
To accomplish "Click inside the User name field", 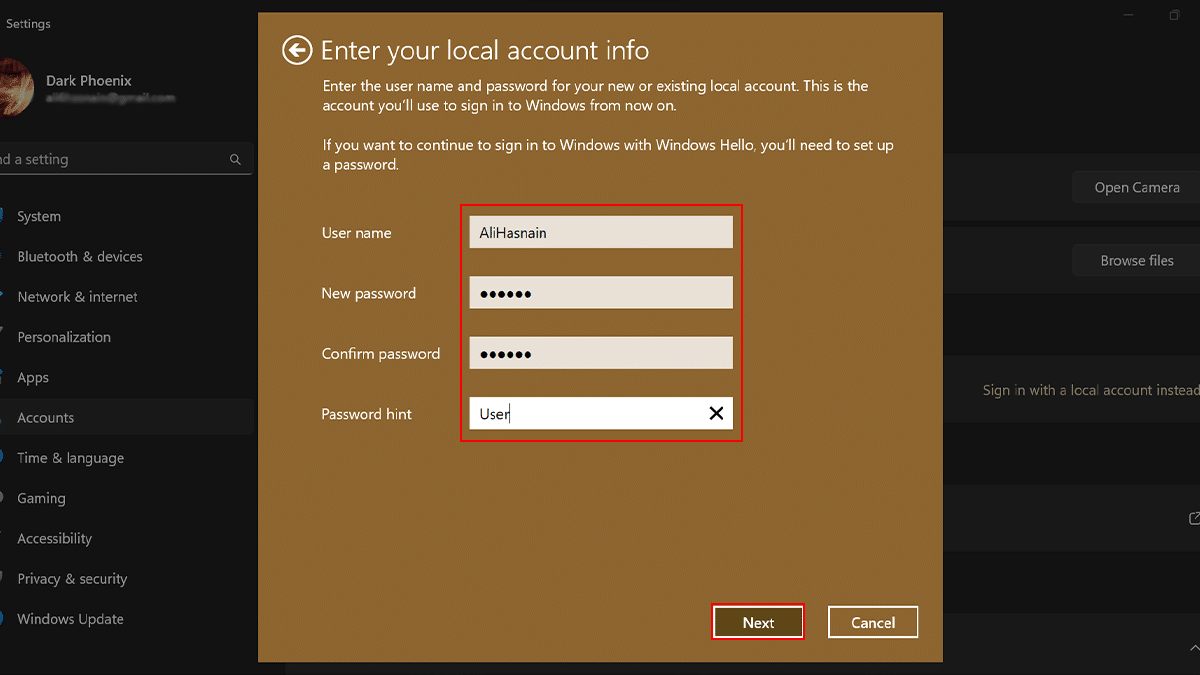I will coord(600,231).
